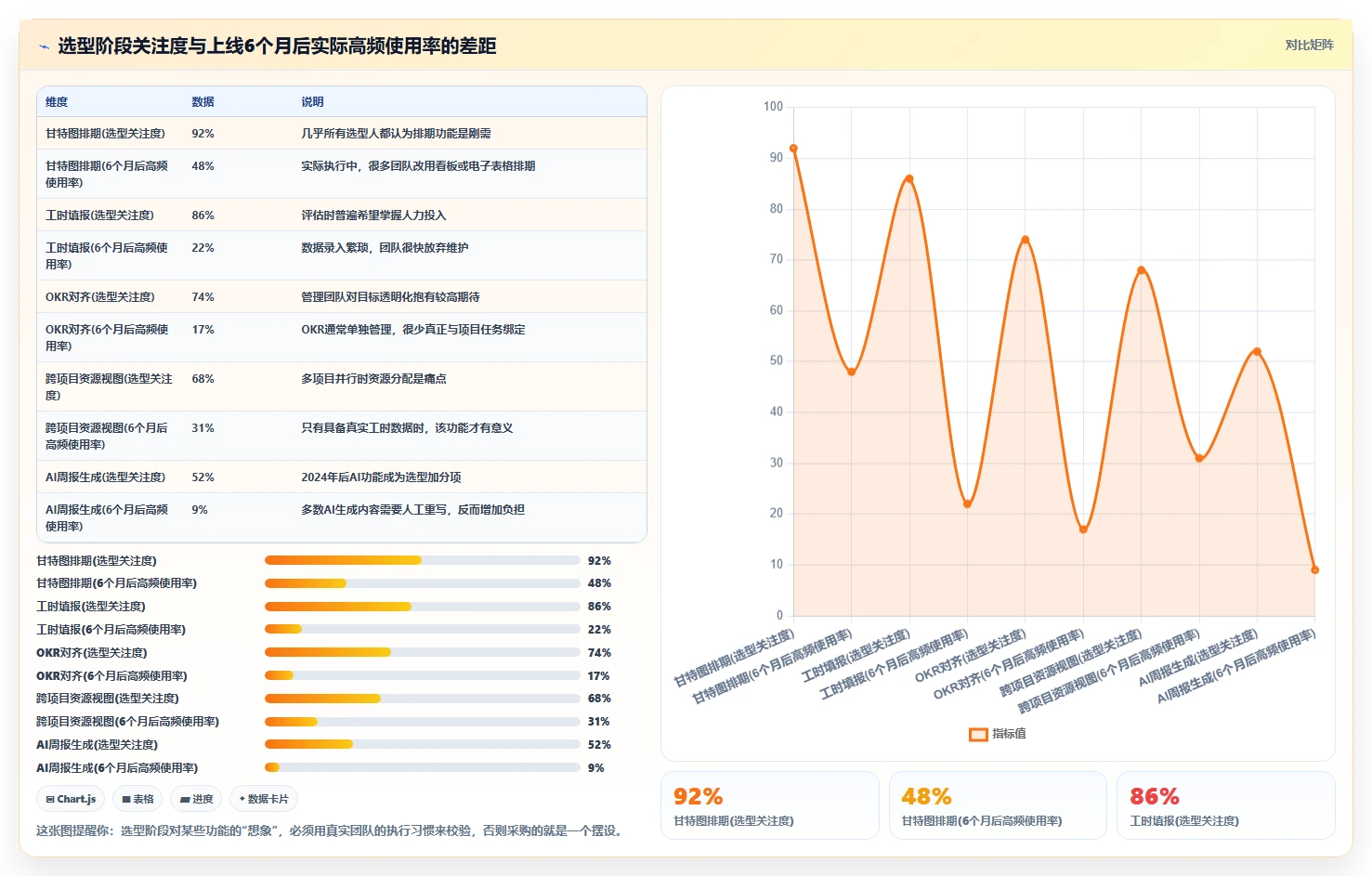Click the 甘特图排期(6个月后高频使用率) progress bar at 48%

(x=423, y=583)
